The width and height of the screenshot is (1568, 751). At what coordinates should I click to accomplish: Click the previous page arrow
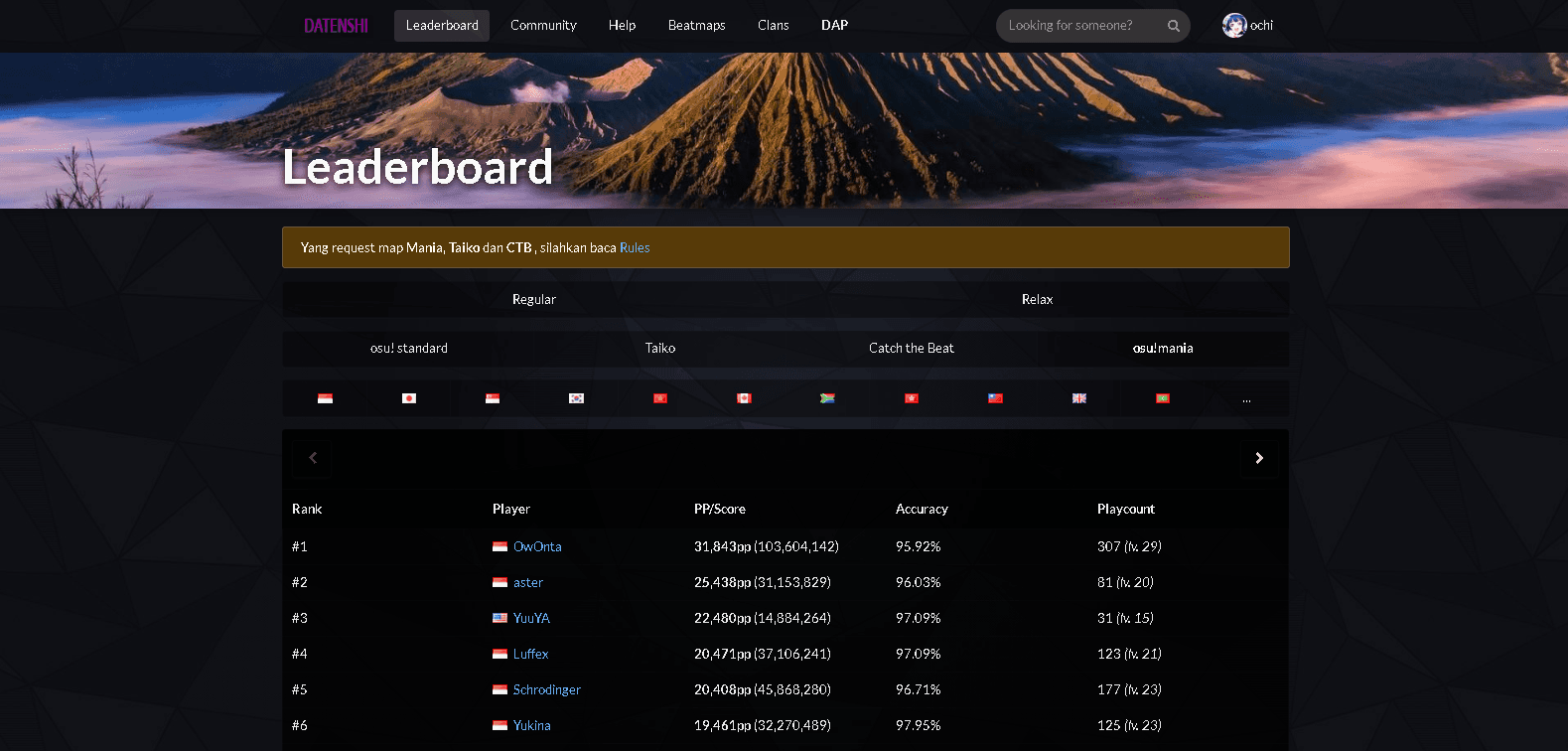point(313,458)
